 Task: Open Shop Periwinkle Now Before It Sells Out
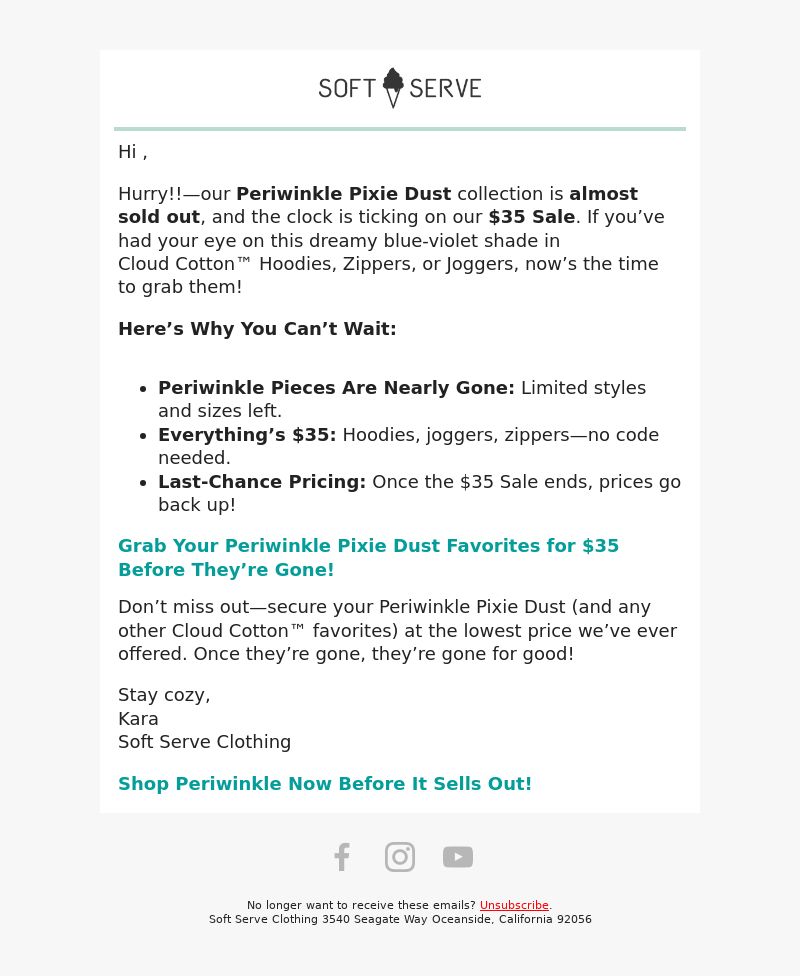click(325, 784)
